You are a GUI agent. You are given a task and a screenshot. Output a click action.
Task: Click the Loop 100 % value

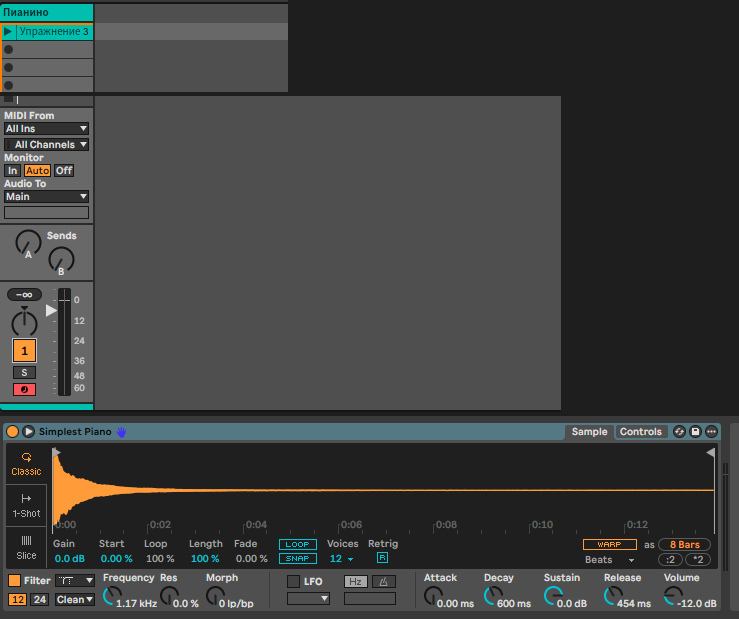click(160, 559)
